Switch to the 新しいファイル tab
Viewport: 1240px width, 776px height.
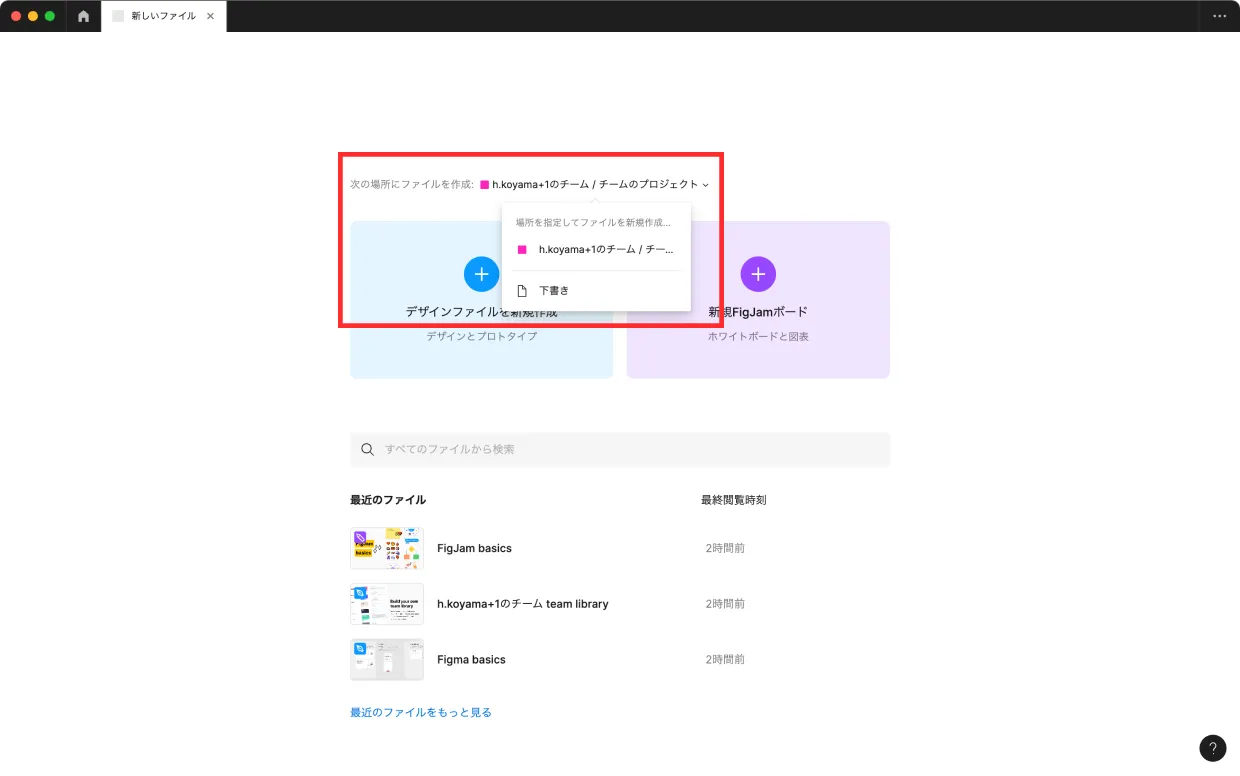164,16
